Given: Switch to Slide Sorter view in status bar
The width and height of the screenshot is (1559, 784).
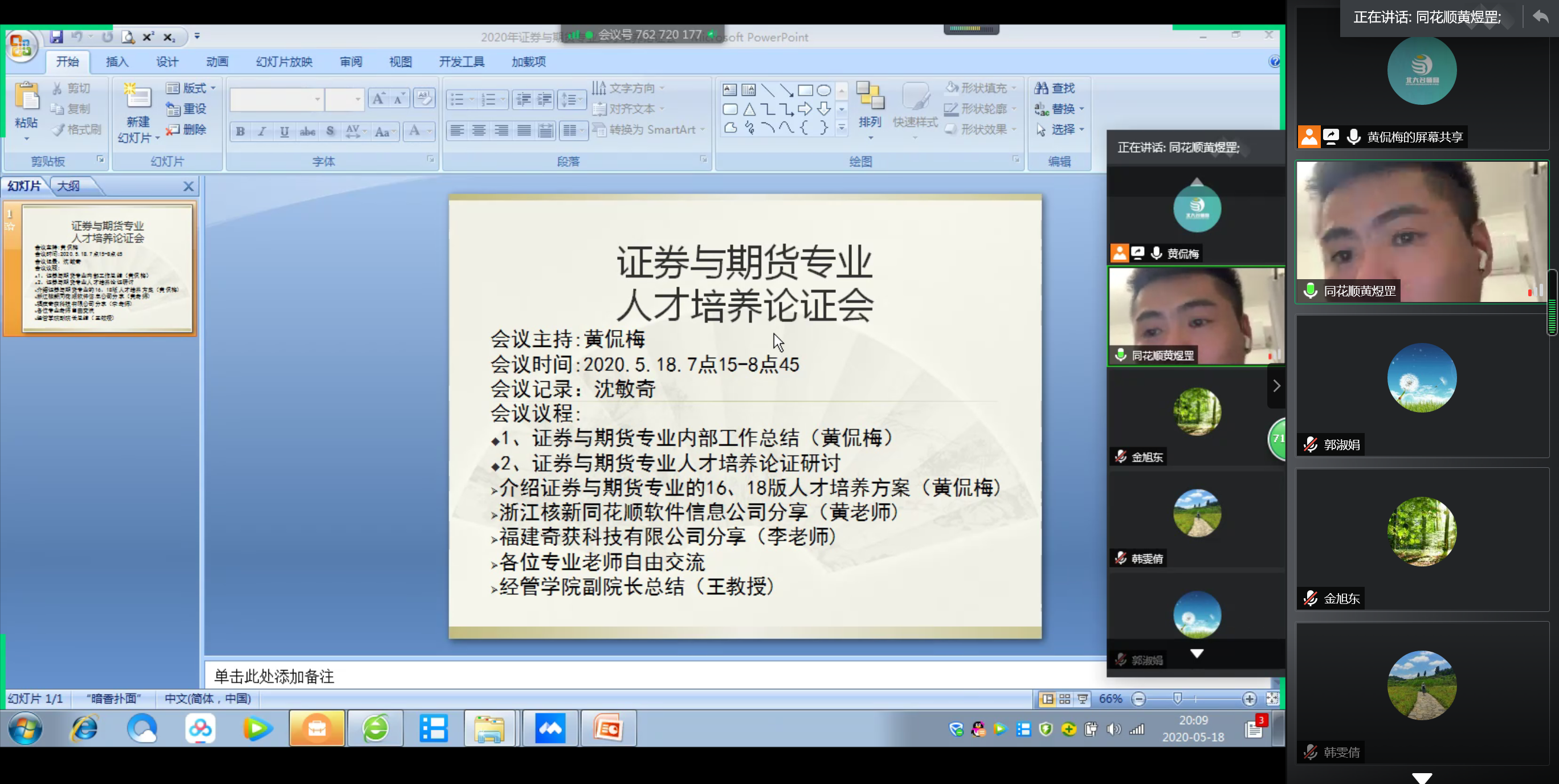Looking at the screenshot, I should coord(1064,699).
